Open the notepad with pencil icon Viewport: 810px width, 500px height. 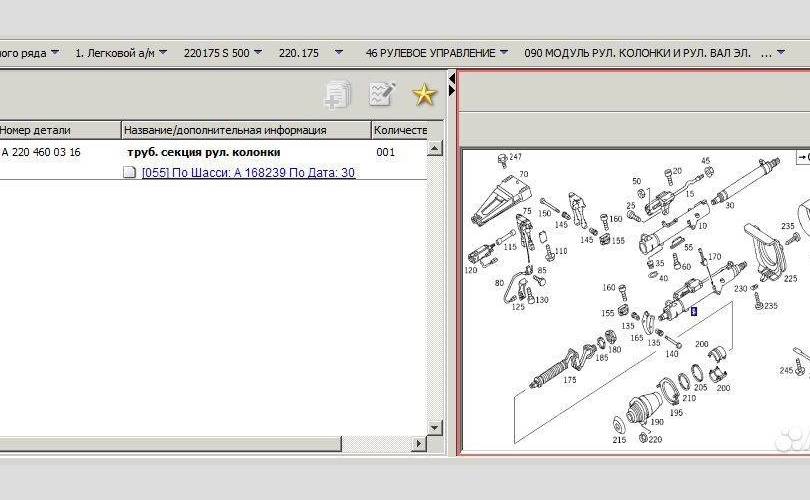(382, 95)
